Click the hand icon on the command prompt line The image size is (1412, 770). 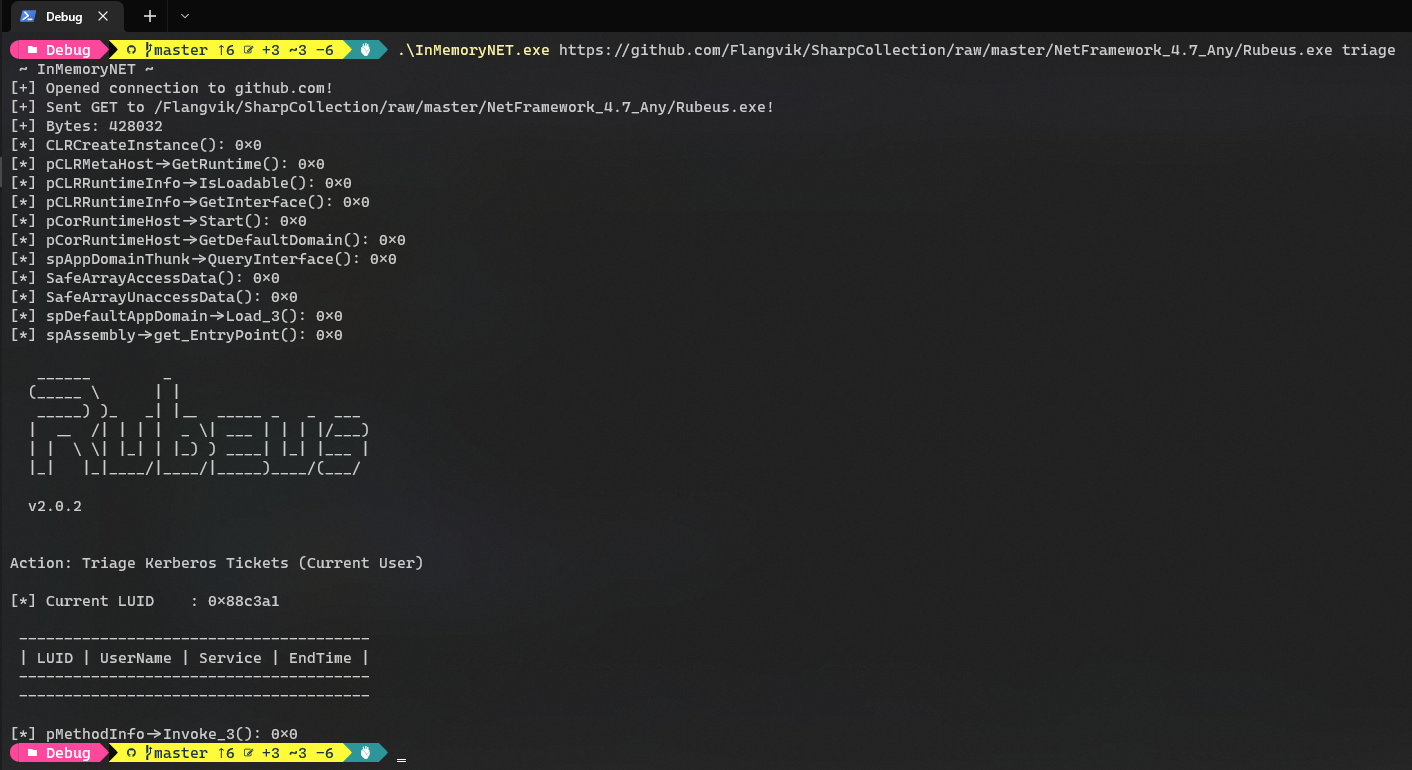coord(366,50)
